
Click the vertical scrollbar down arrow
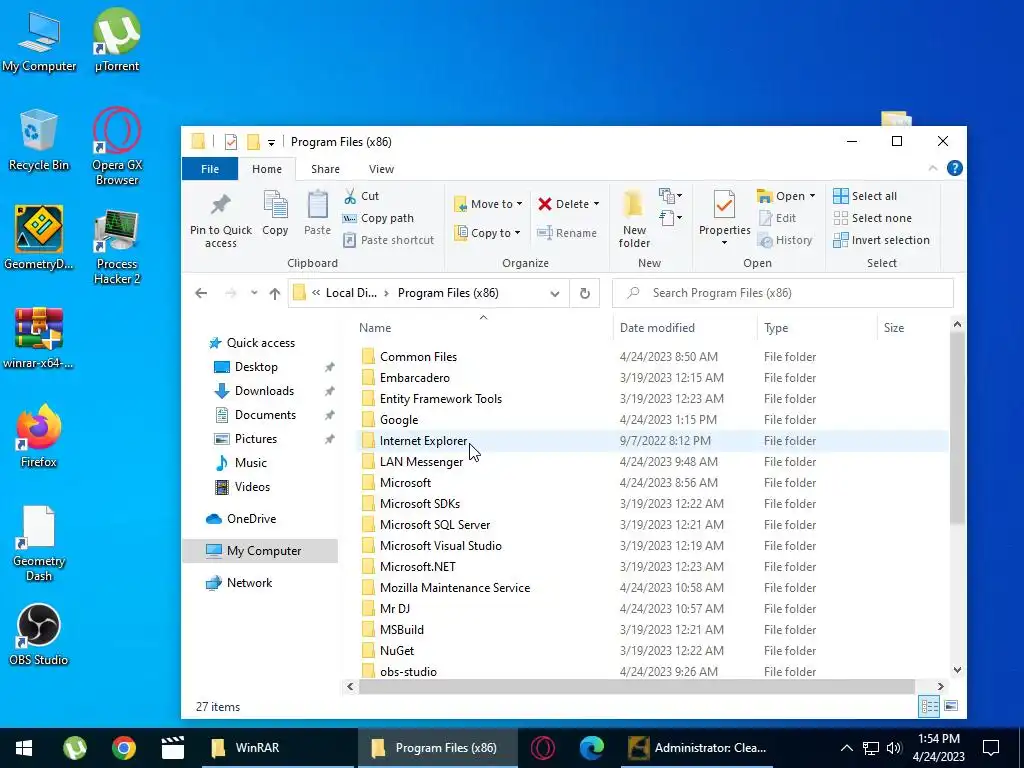pyautogui.click(x=957, y=670)
